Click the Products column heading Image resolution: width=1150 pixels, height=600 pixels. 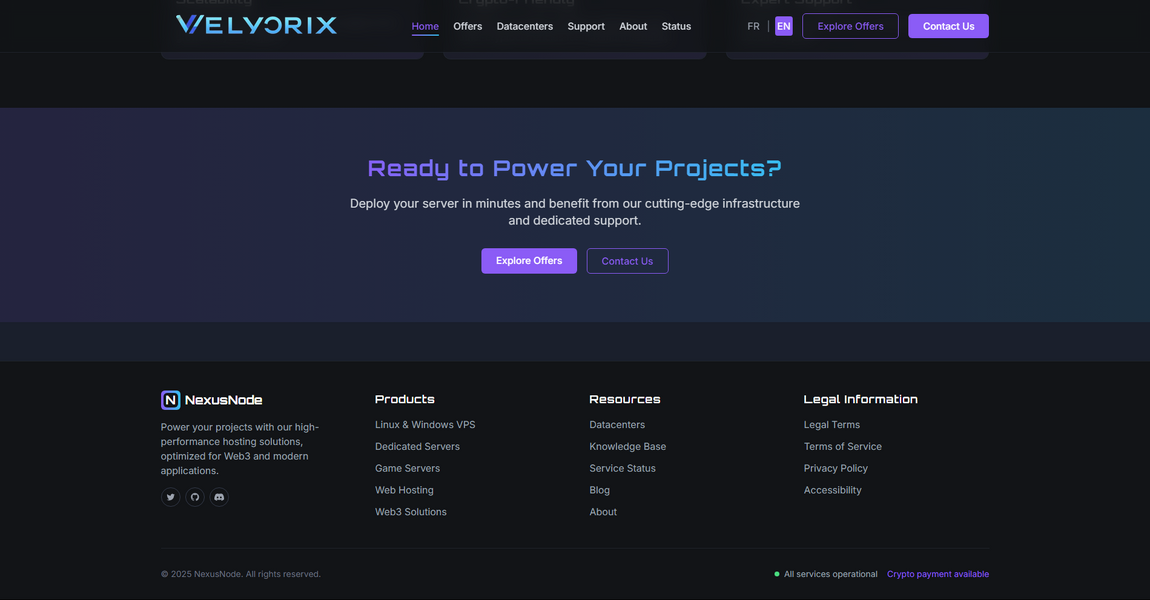405,399
